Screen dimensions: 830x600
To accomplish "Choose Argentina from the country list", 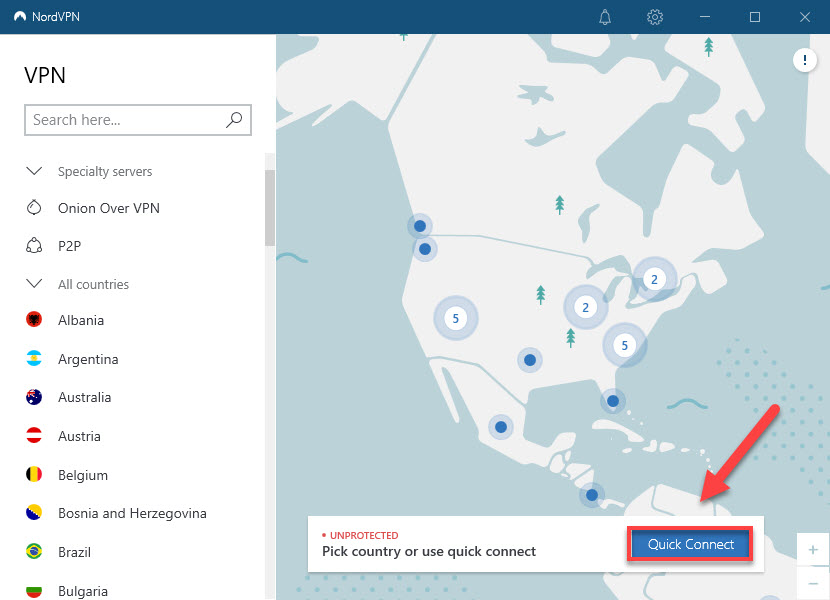I will pyautogui.click(x=88, y=359).
